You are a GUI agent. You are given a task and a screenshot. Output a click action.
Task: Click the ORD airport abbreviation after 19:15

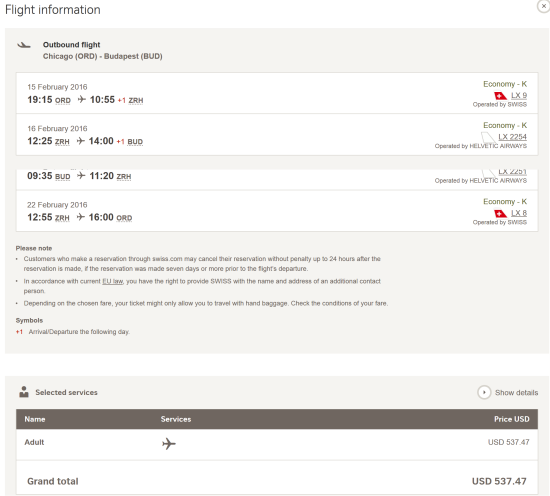point(63,101)
